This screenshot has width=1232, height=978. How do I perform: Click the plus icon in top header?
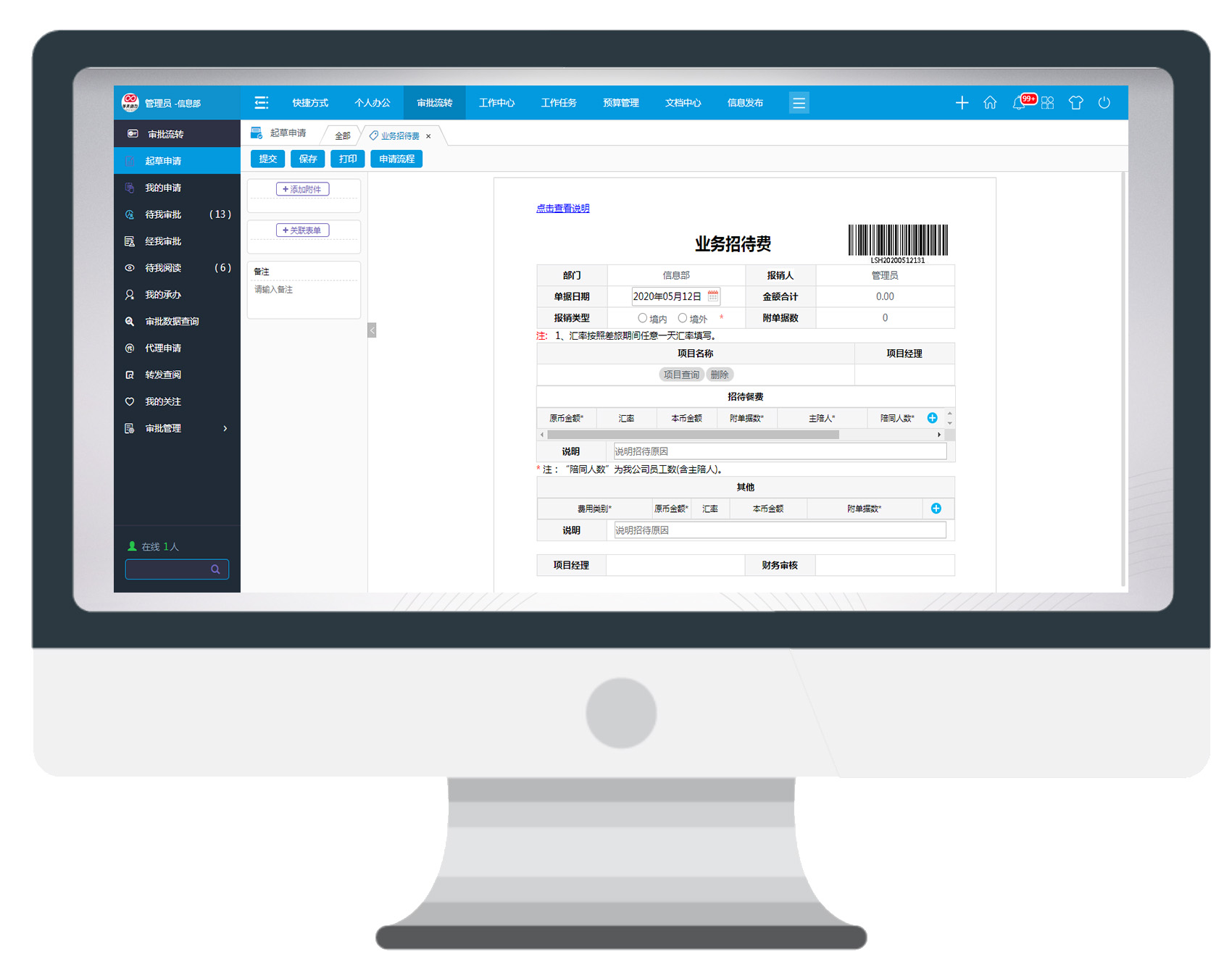962,103
